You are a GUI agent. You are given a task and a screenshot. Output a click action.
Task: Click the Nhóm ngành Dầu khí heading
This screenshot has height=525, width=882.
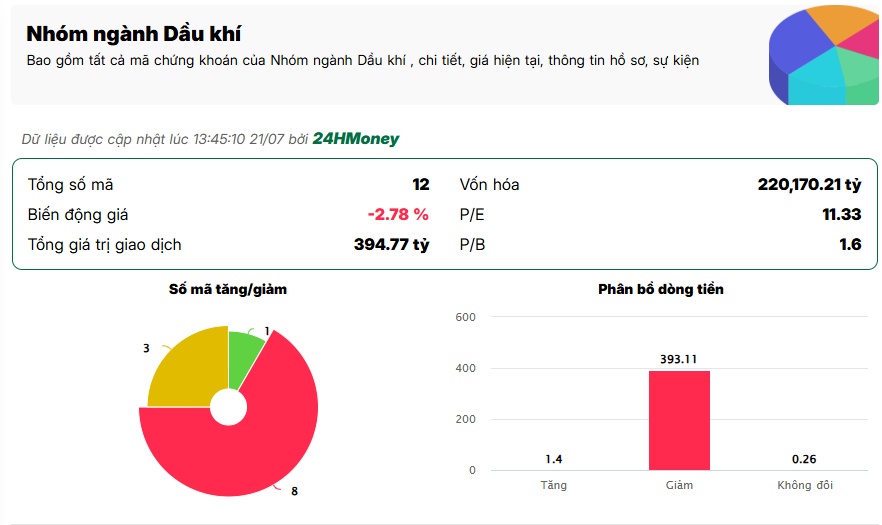[133, 34]
